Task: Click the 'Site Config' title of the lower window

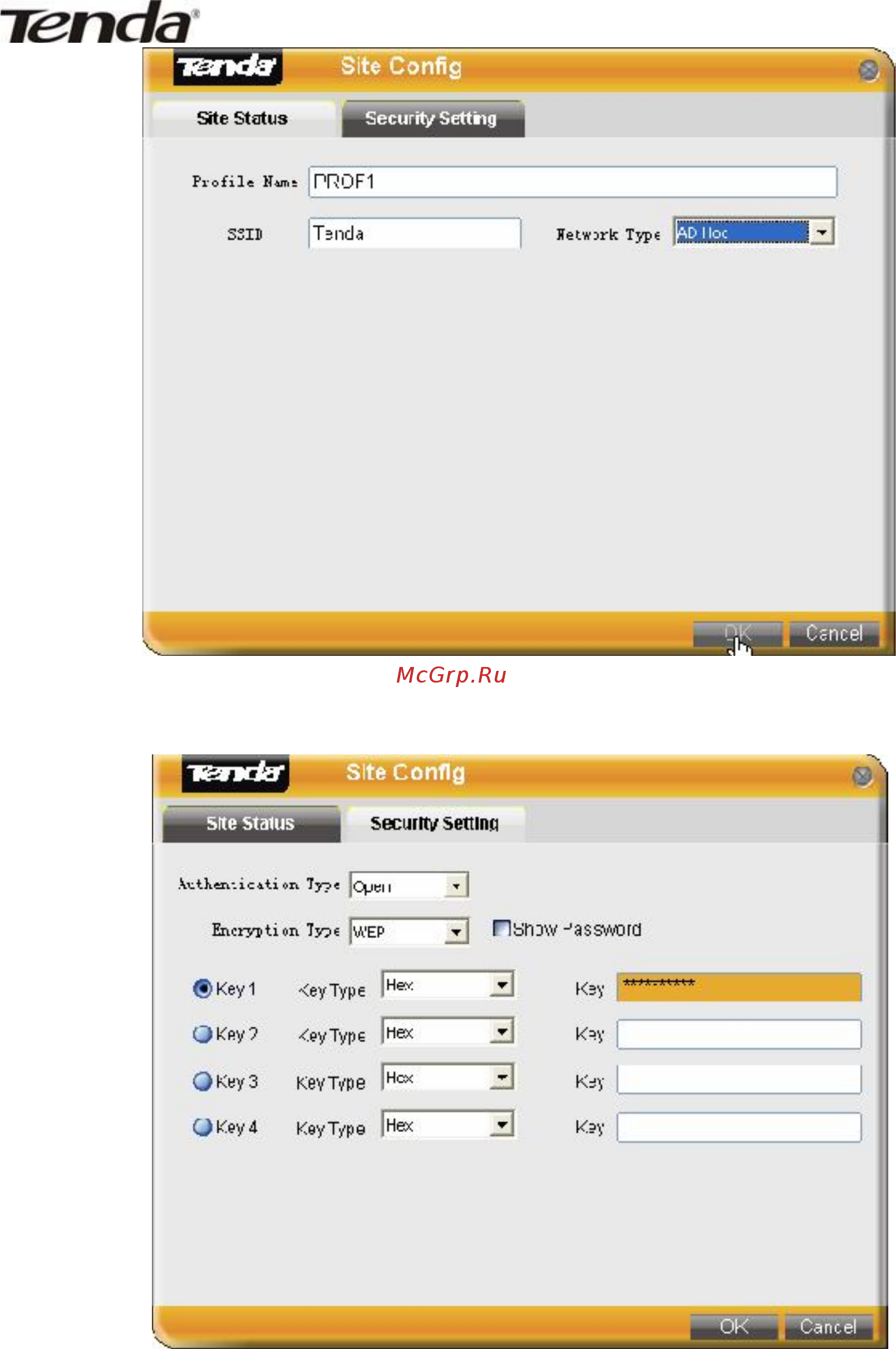Action: (406, 772)
